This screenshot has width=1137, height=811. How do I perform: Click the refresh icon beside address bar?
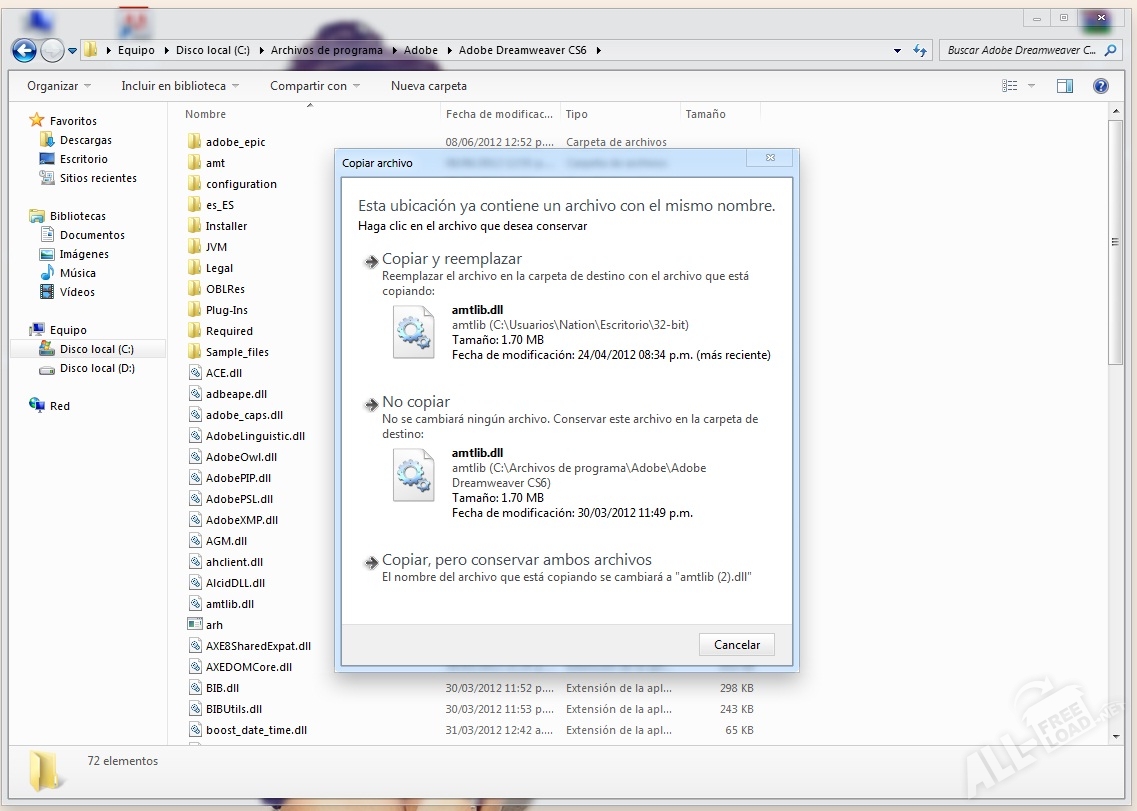click(x=920, y=50)
